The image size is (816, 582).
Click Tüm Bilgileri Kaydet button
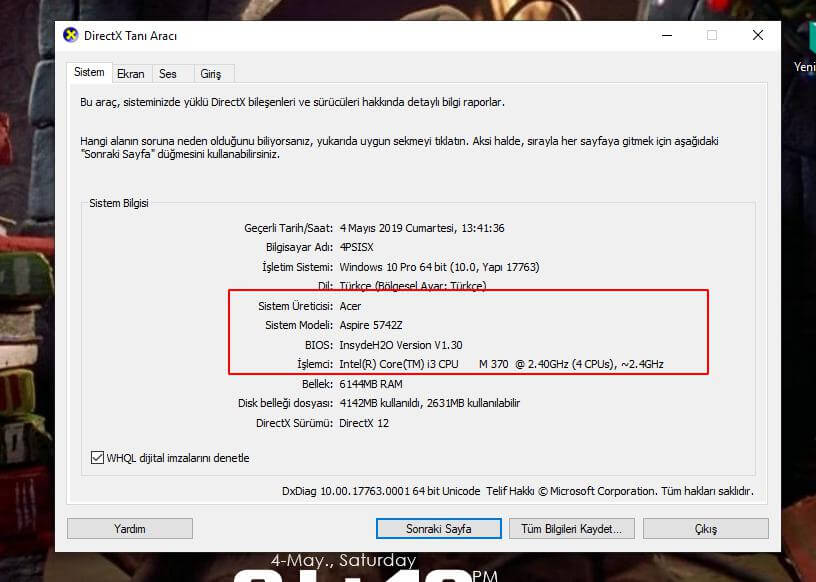(x=571, y=528)
